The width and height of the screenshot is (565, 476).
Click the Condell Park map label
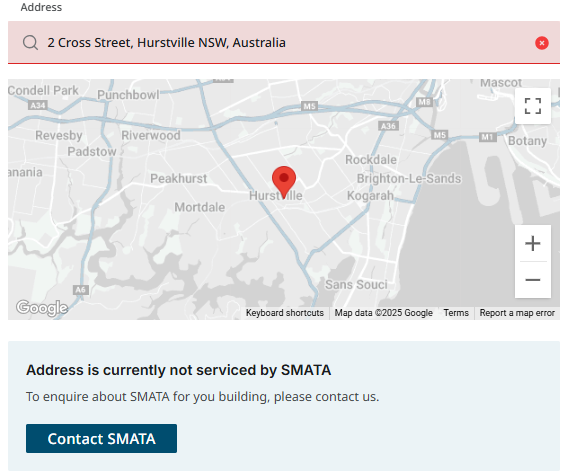point(43,90)
